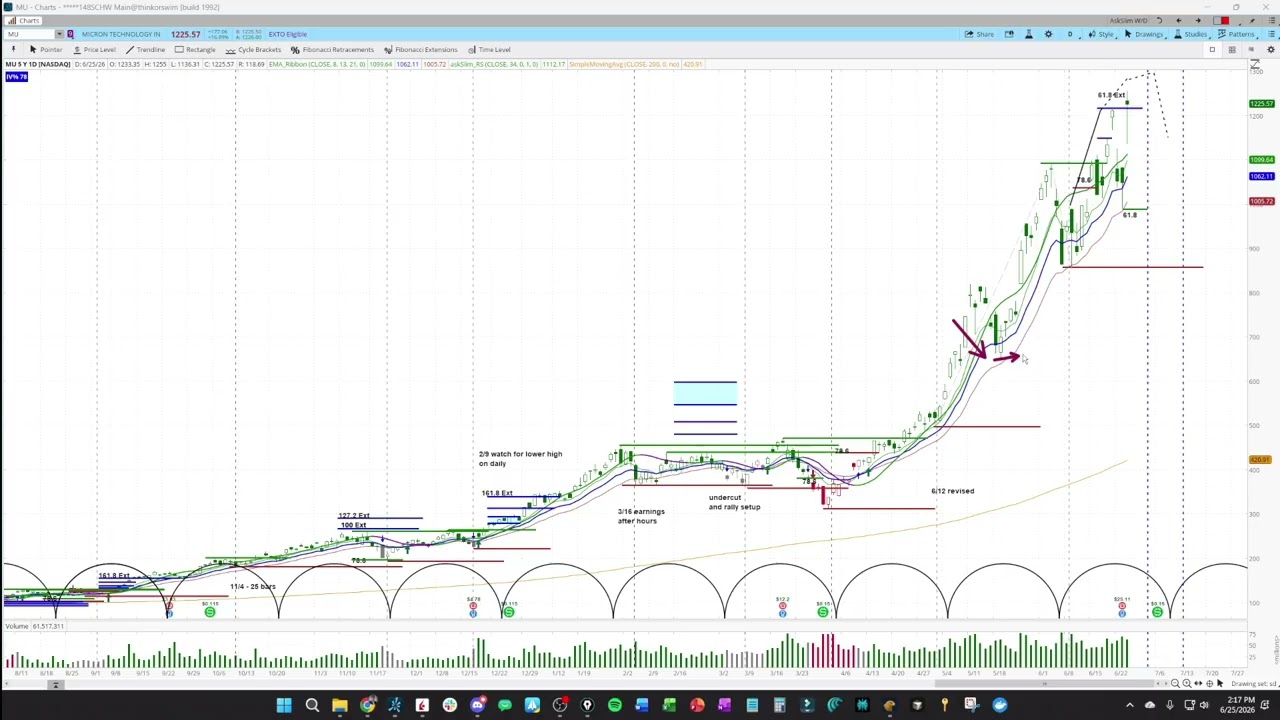1280x720 pixels.
Task: Select the Price Level drawing tool
Action: click(x=94, y=49)
